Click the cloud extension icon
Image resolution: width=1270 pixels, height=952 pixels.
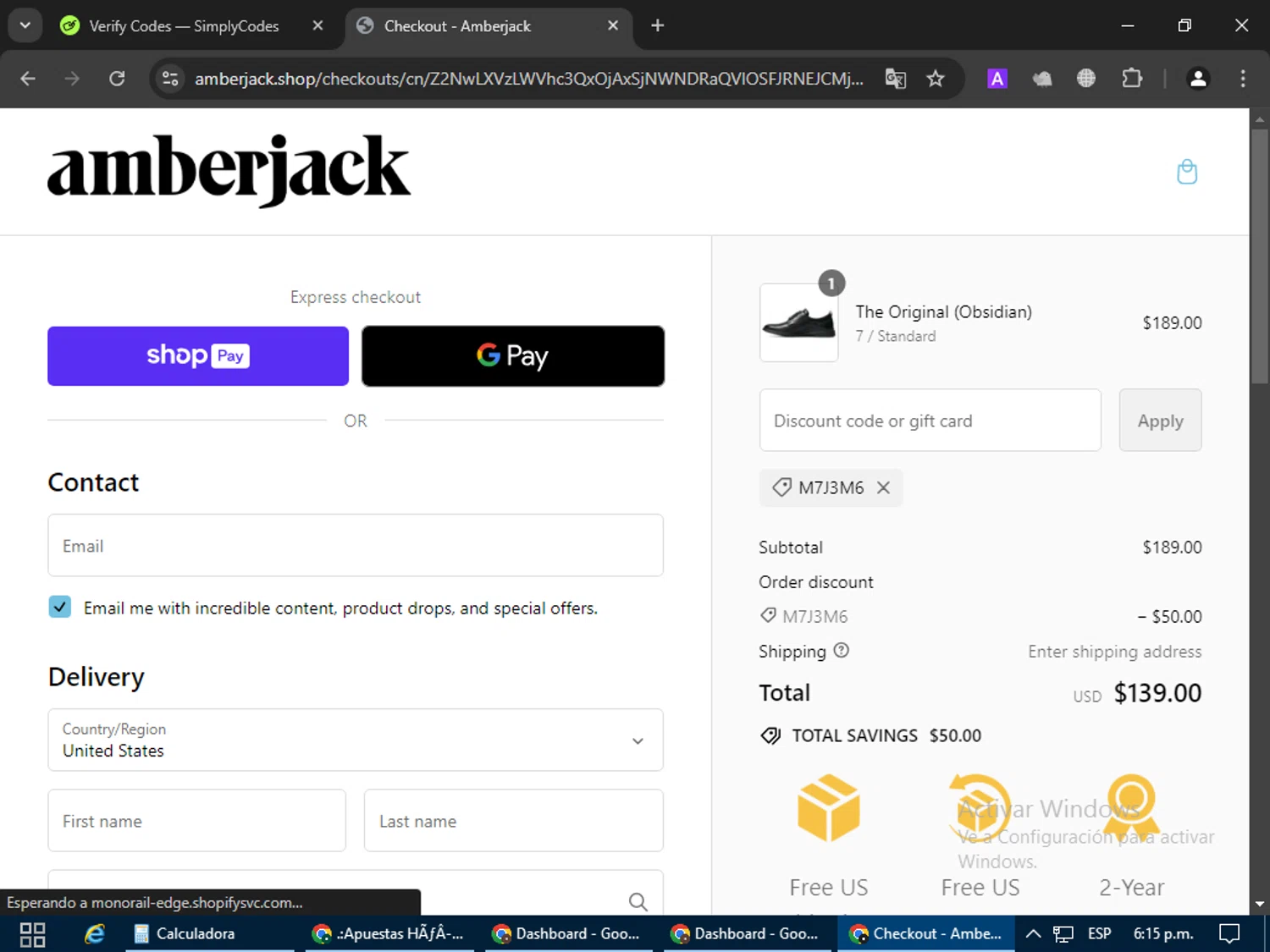pyautogui.click(x=1042, y=79)
